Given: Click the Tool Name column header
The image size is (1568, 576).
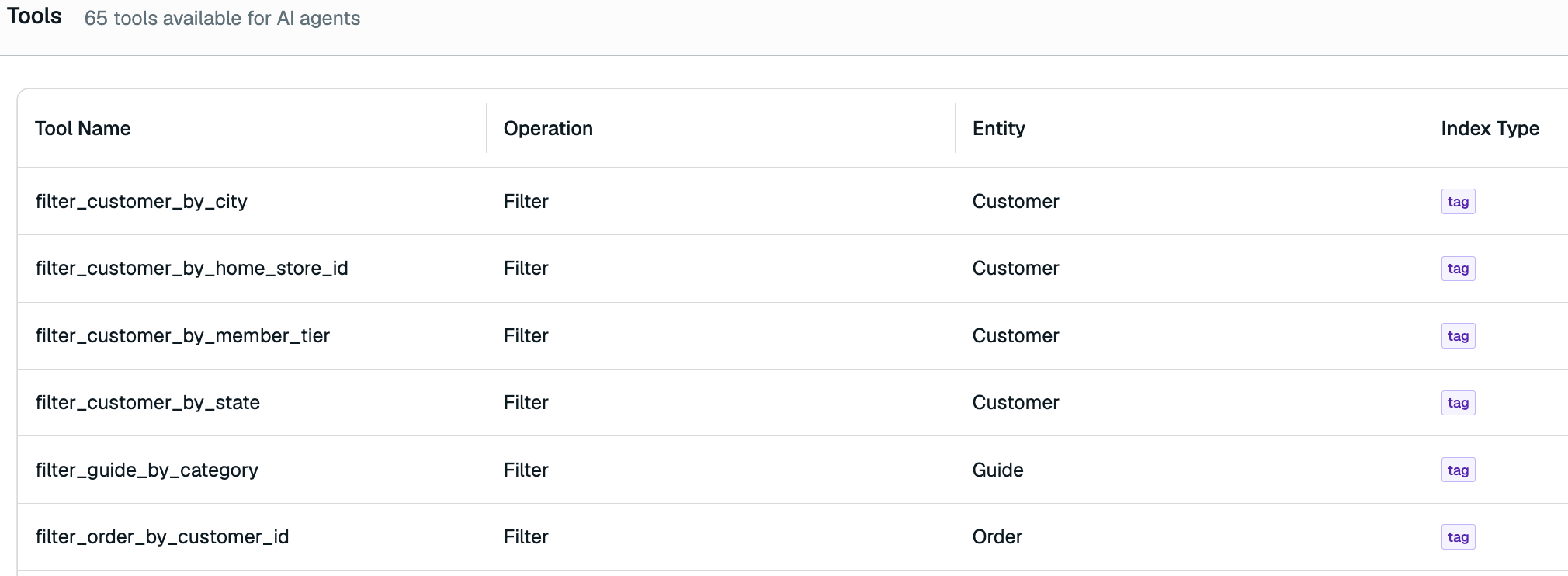Looking at the screenshot, I should point(82,128).
